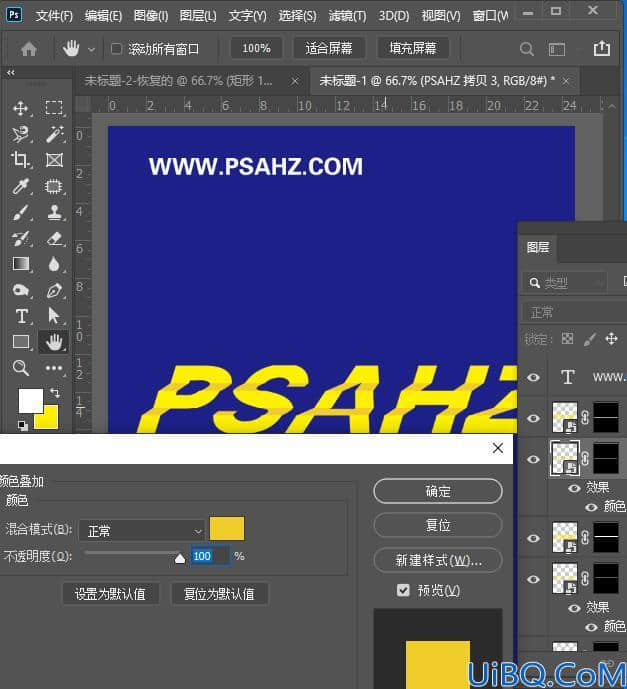627x689 pixels.
Task: Collapse the toolbox double-arrow
Action: pyautogui.click(x=11, y=73)
